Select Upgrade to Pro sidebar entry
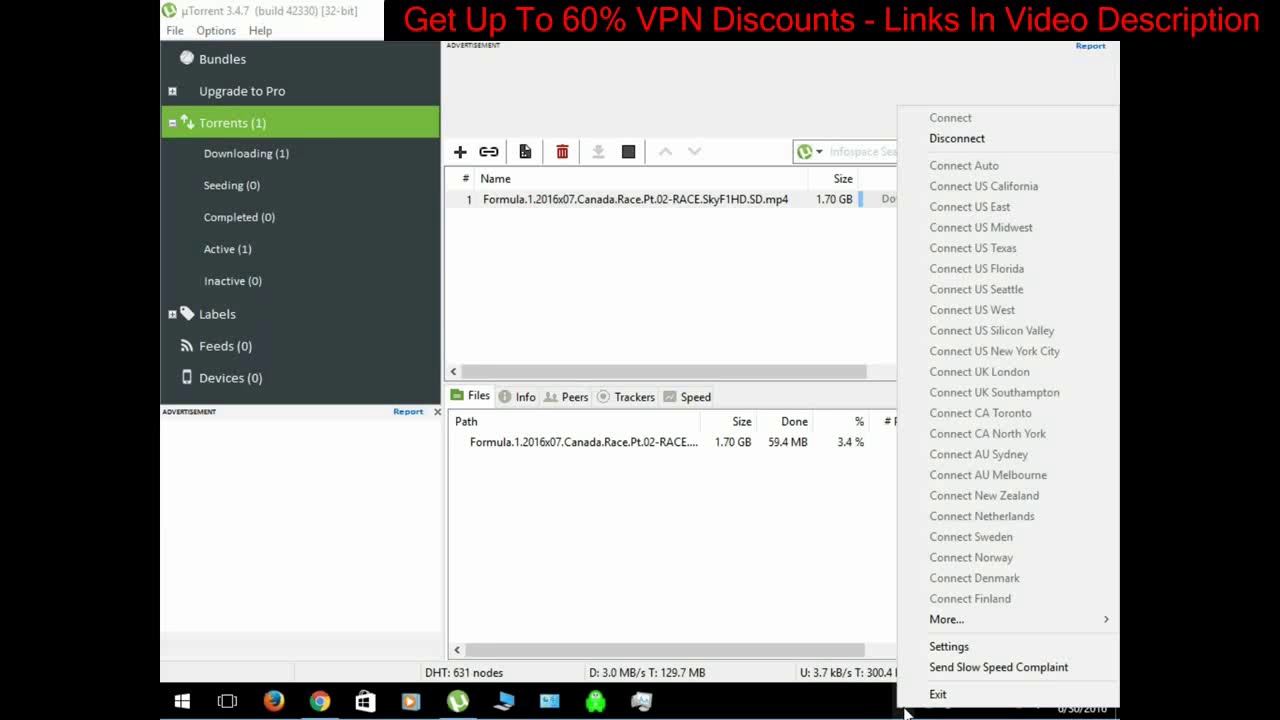 [x=242, y=91]
